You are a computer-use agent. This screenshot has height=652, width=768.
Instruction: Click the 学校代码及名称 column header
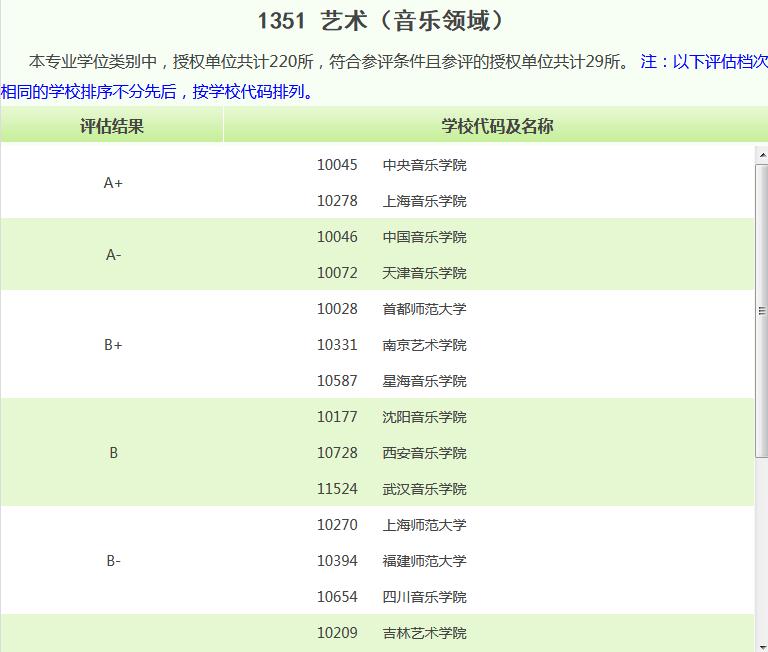tap(497, 126)
